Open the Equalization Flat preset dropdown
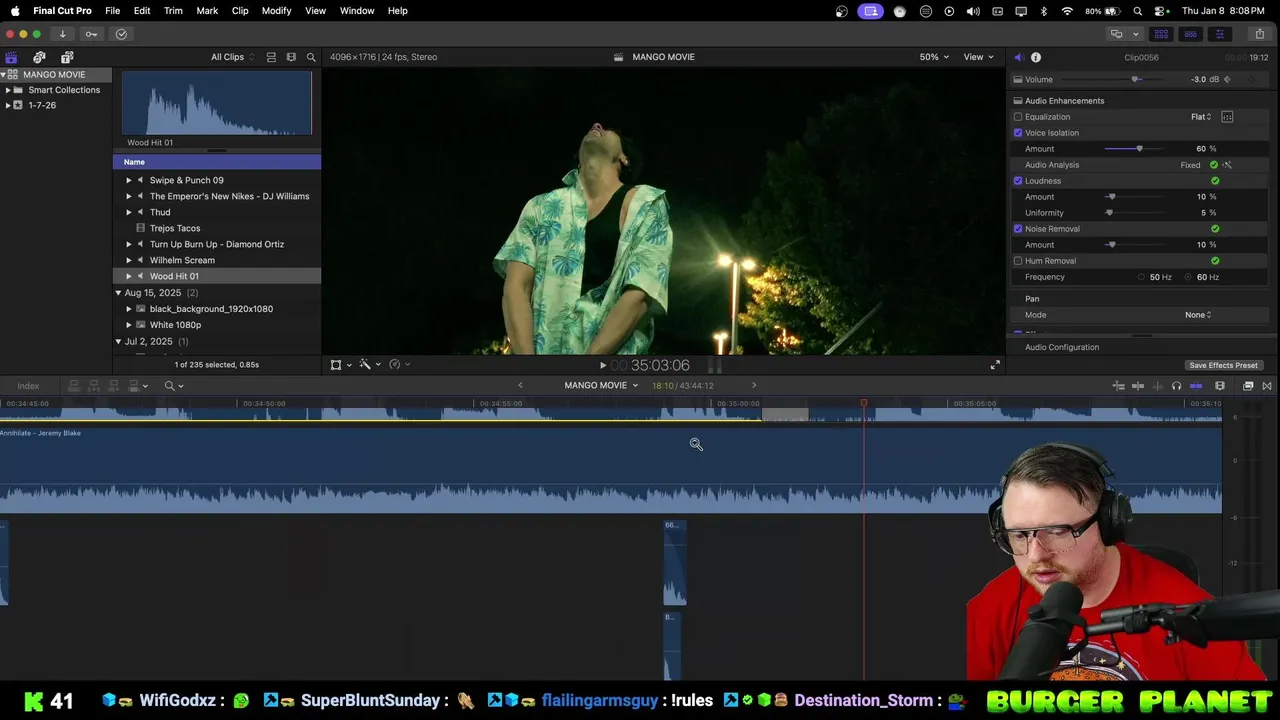This screenshot has height=720, width=1280. tap(1201, 117)
